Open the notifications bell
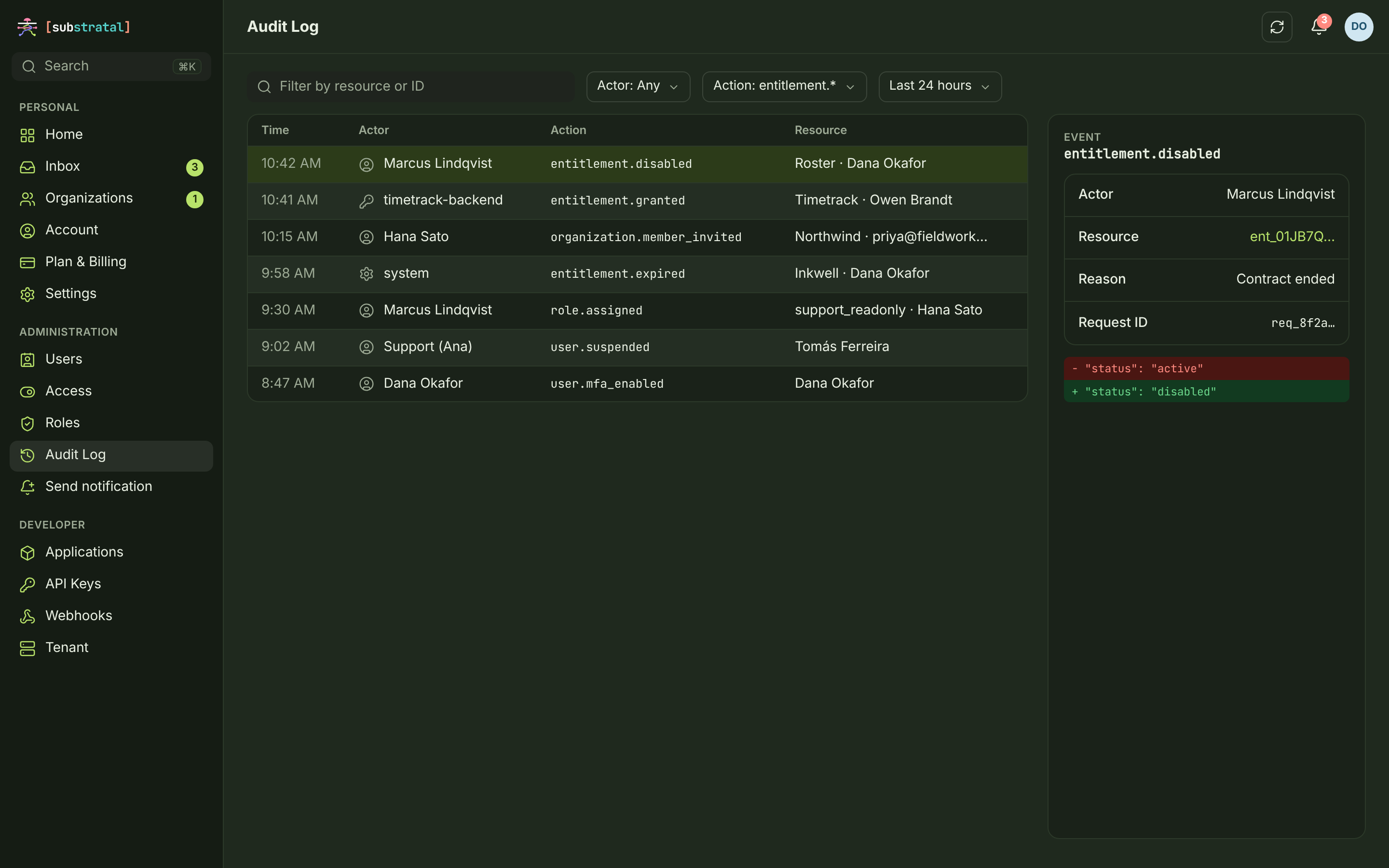The width and height of the screenshot is (1389, 868). [x=1319, y=27]
